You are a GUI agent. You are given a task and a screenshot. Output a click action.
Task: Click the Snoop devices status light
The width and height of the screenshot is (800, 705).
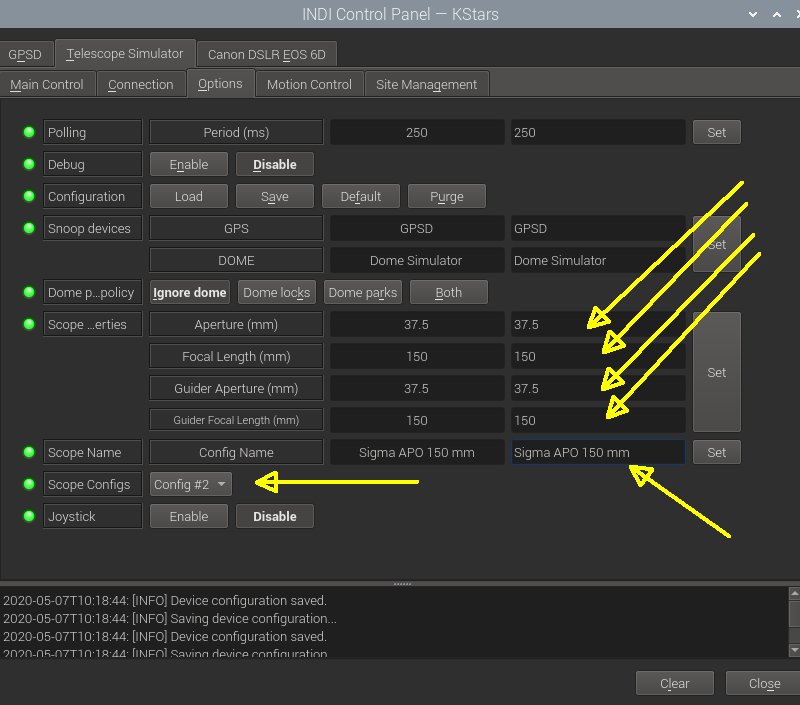pos(29,228)
